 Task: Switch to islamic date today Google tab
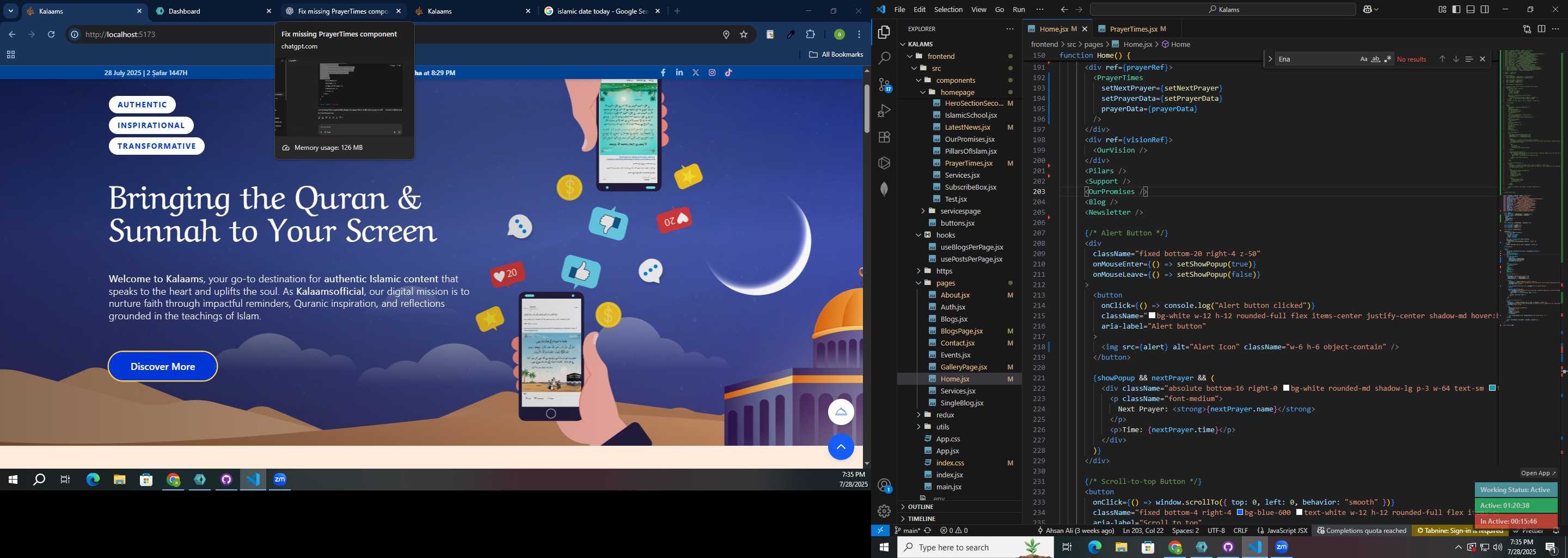click(602, 11)
